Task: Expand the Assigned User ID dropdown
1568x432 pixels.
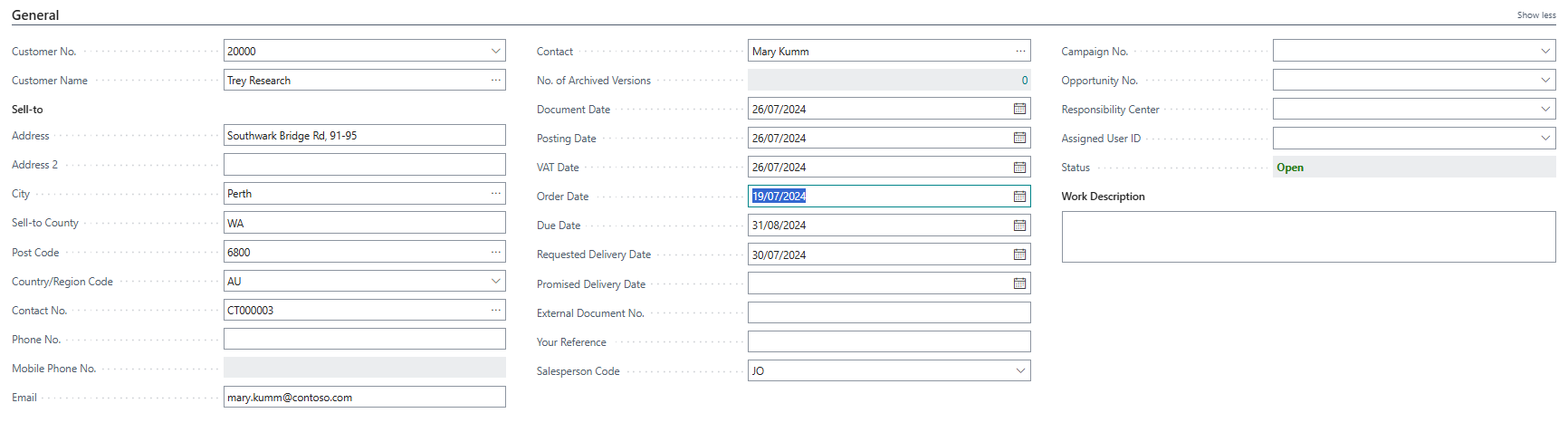Action: point(1545,138)
